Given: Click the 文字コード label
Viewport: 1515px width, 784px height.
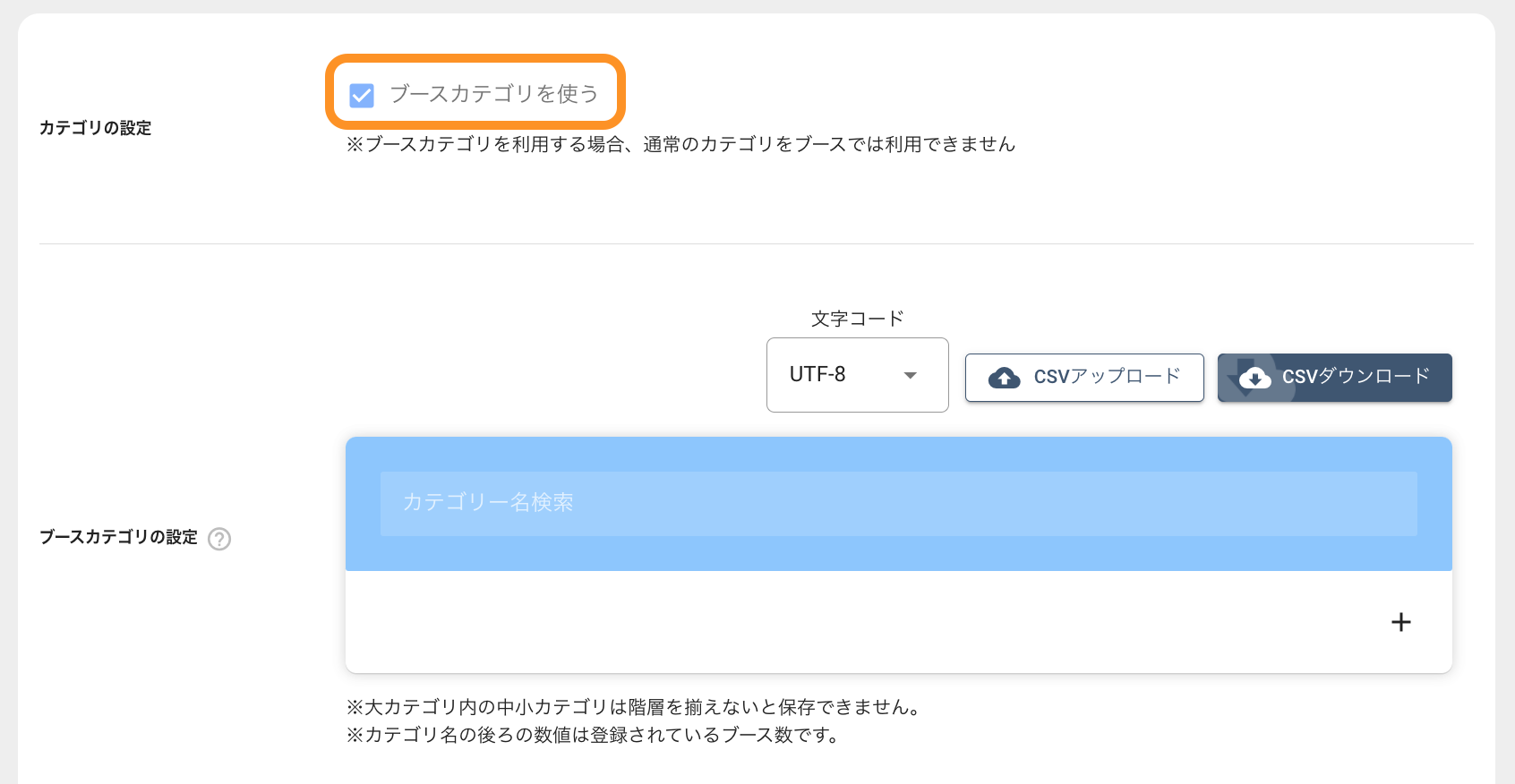Looking at the screenshot, I should pyautogui.click(x=857, y=319).
